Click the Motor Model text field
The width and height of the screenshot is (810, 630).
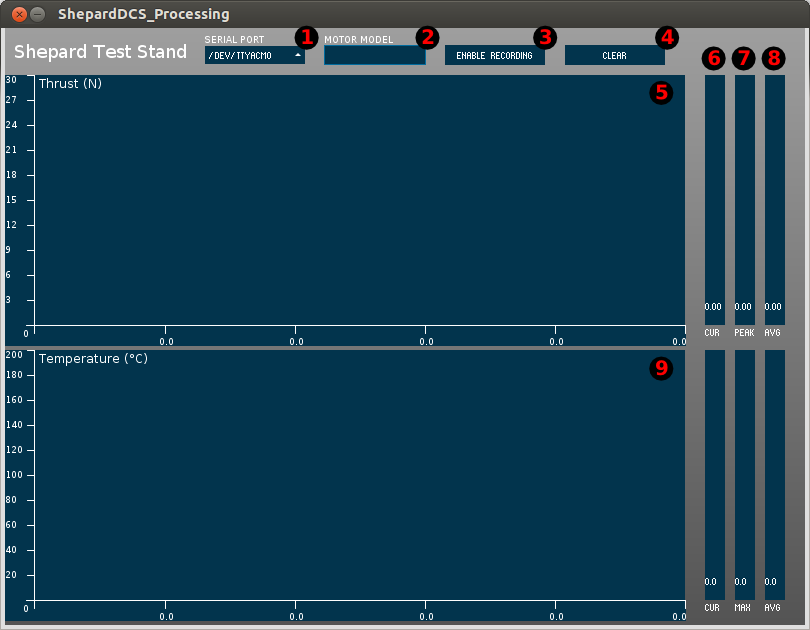click(374, 56)
